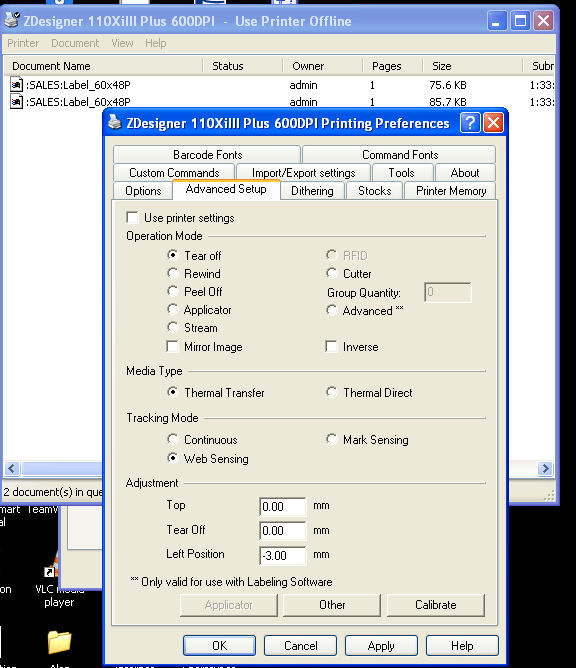Select the Rewind operation mode

[x=172, y=273]
